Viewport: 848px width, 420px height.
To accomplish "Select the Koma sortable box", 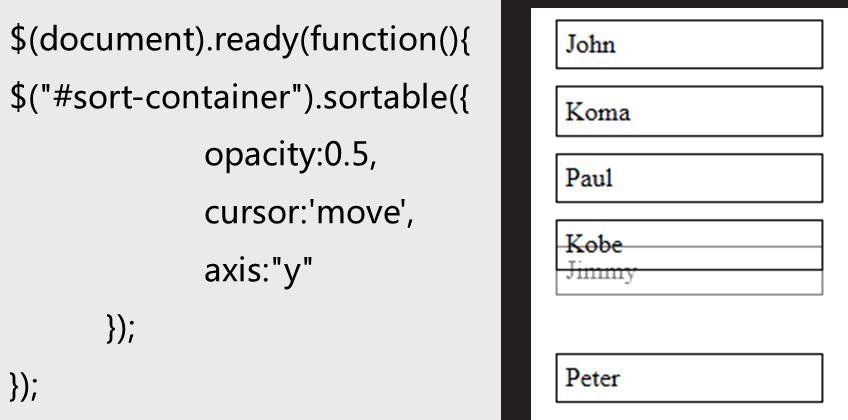I will pos(689,111).
